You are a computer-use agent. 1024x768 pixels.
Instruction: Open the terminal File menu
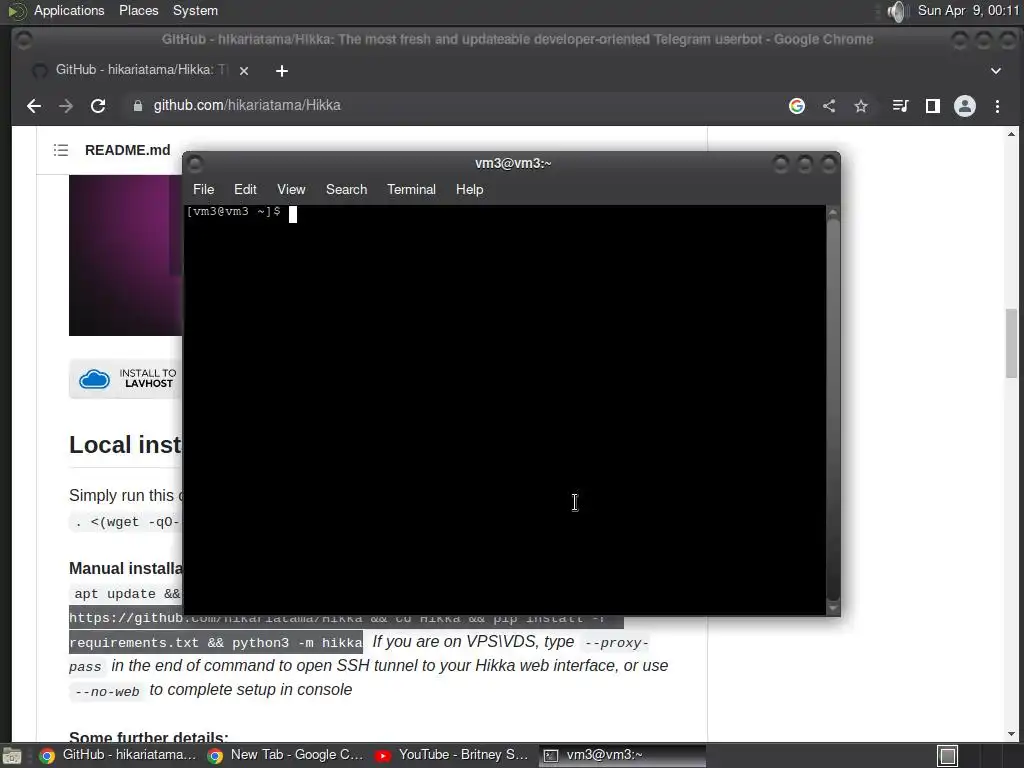[x=203, y=189]
